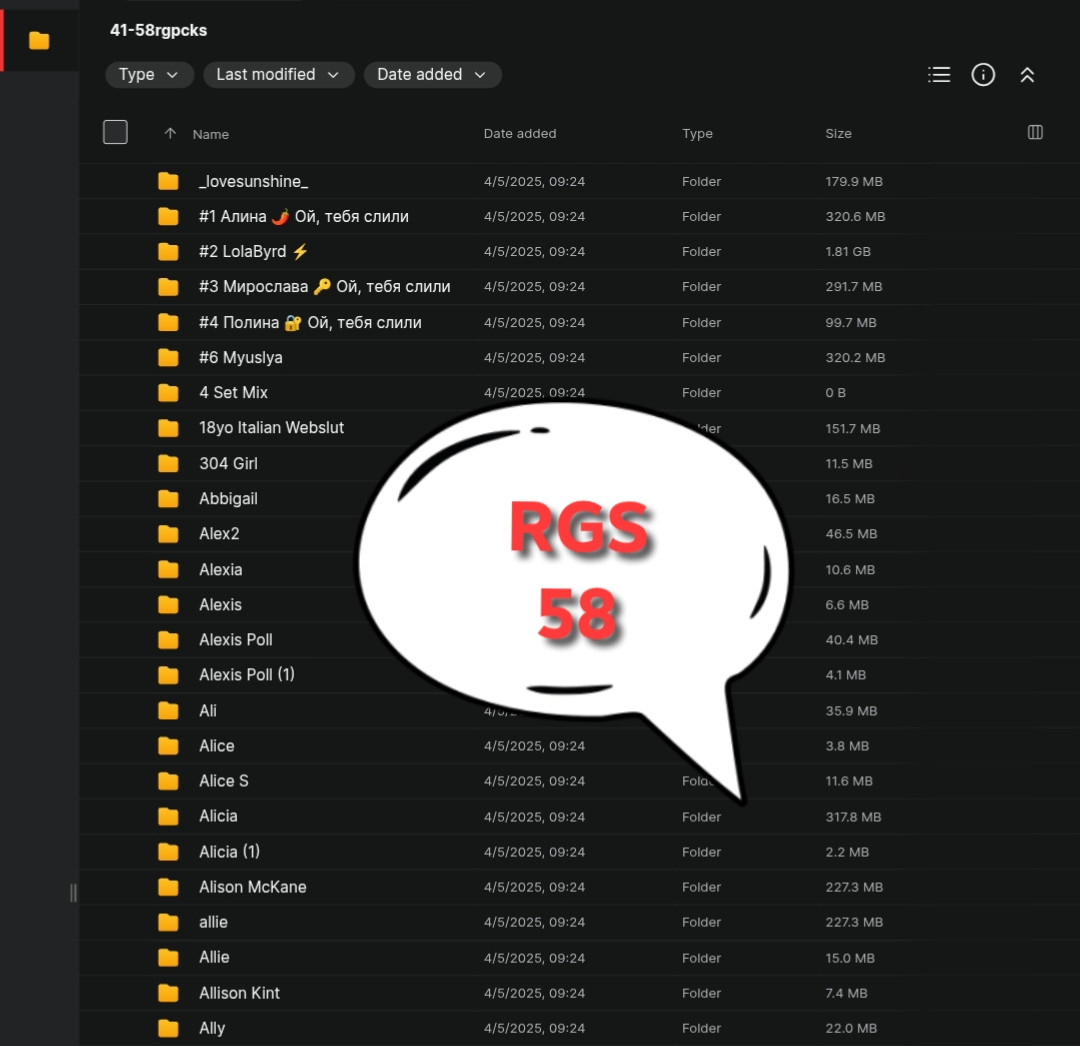Expand the Date added filter dropdown
Screen dimensions: 1080x1046
click(432, 75)
